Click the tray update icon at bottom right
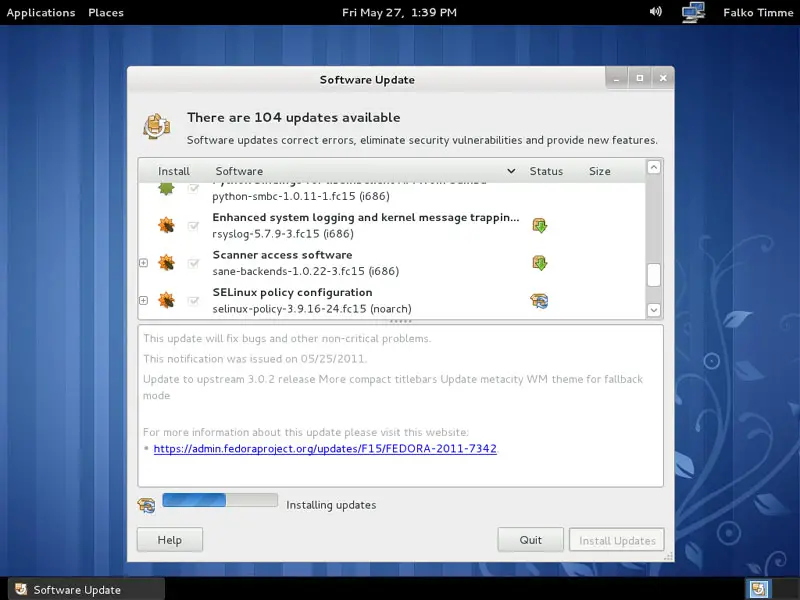800x600 pixels. tap(759, 589)
